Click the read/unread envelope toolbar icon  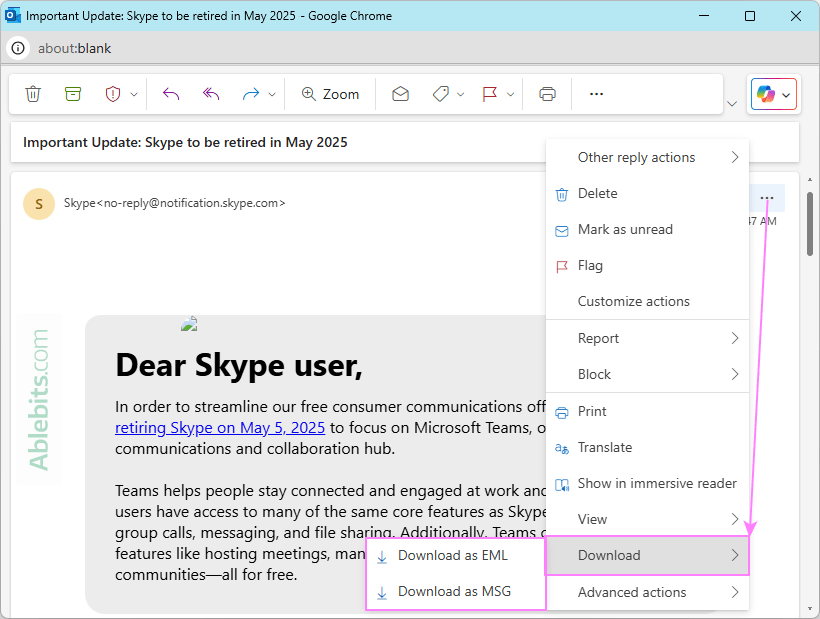[401, 94]
